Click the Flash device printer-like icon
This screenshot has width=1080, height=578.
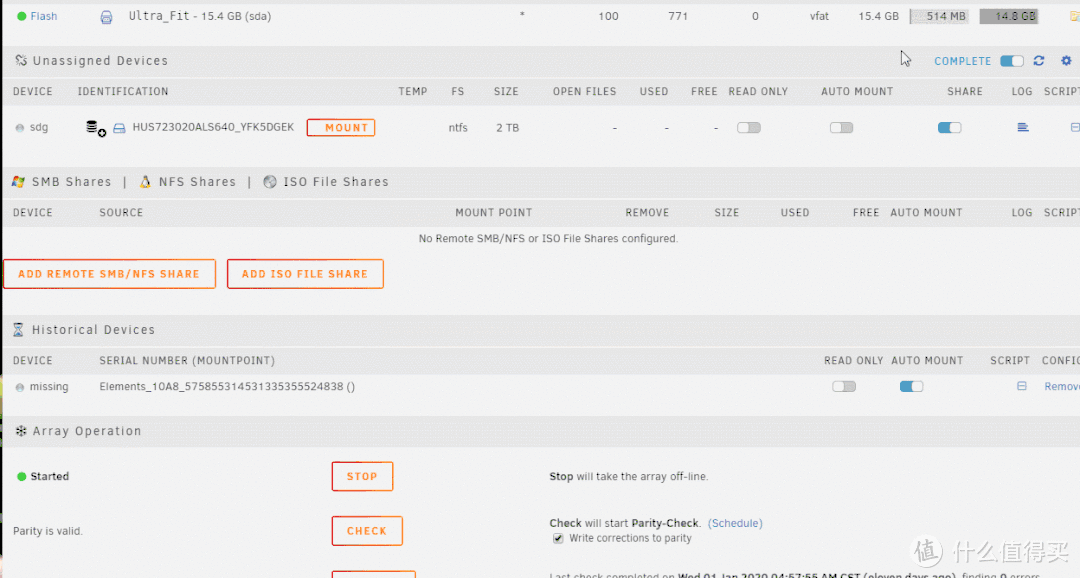[x=106, y=17]
